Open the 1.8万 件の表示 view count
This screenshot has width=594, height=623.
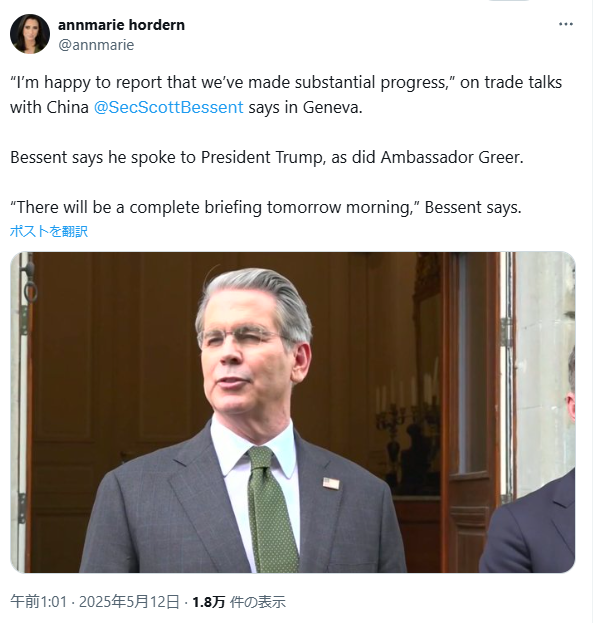click(x=239, y=602)
